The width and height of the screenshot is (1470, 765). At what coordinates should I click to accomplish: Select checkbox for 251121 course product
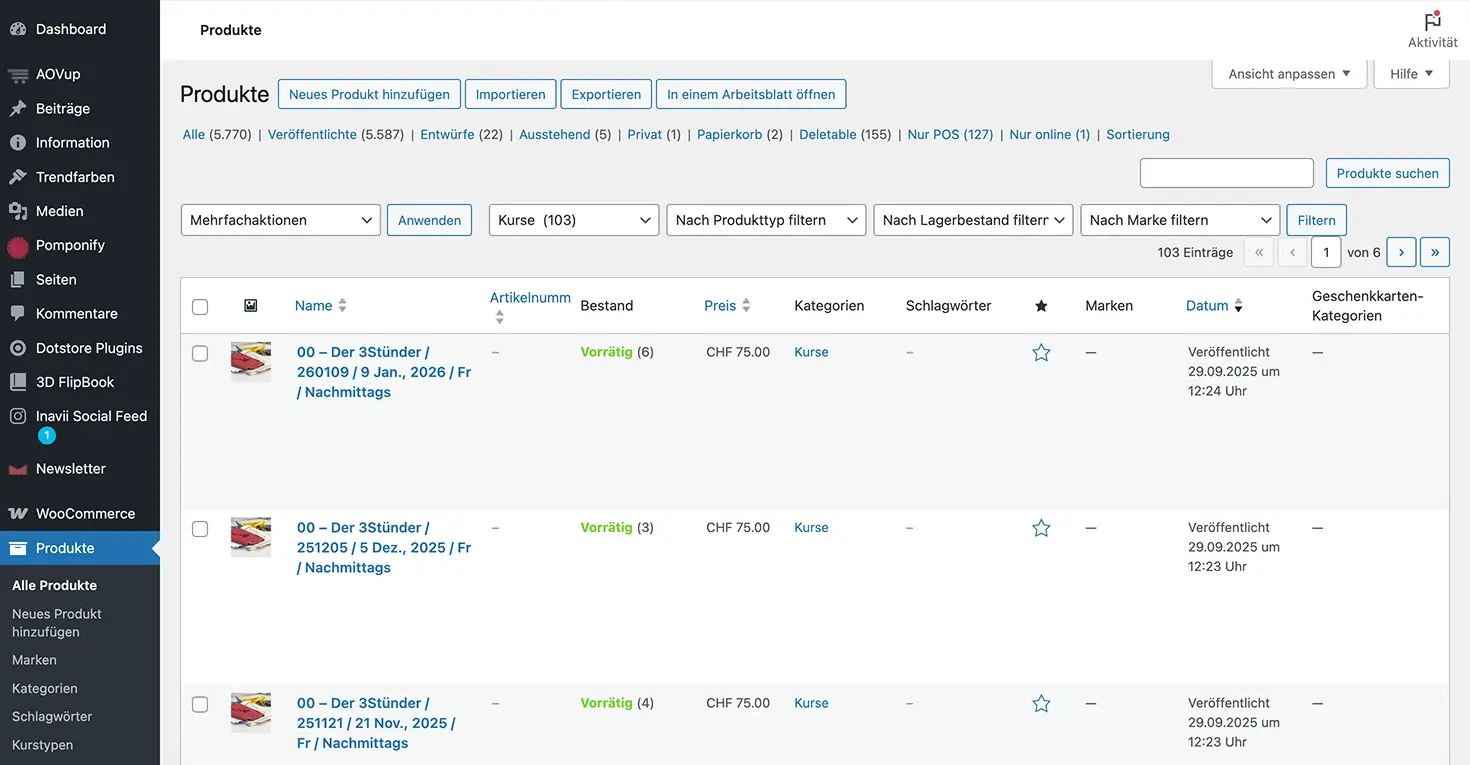(200, 705)
